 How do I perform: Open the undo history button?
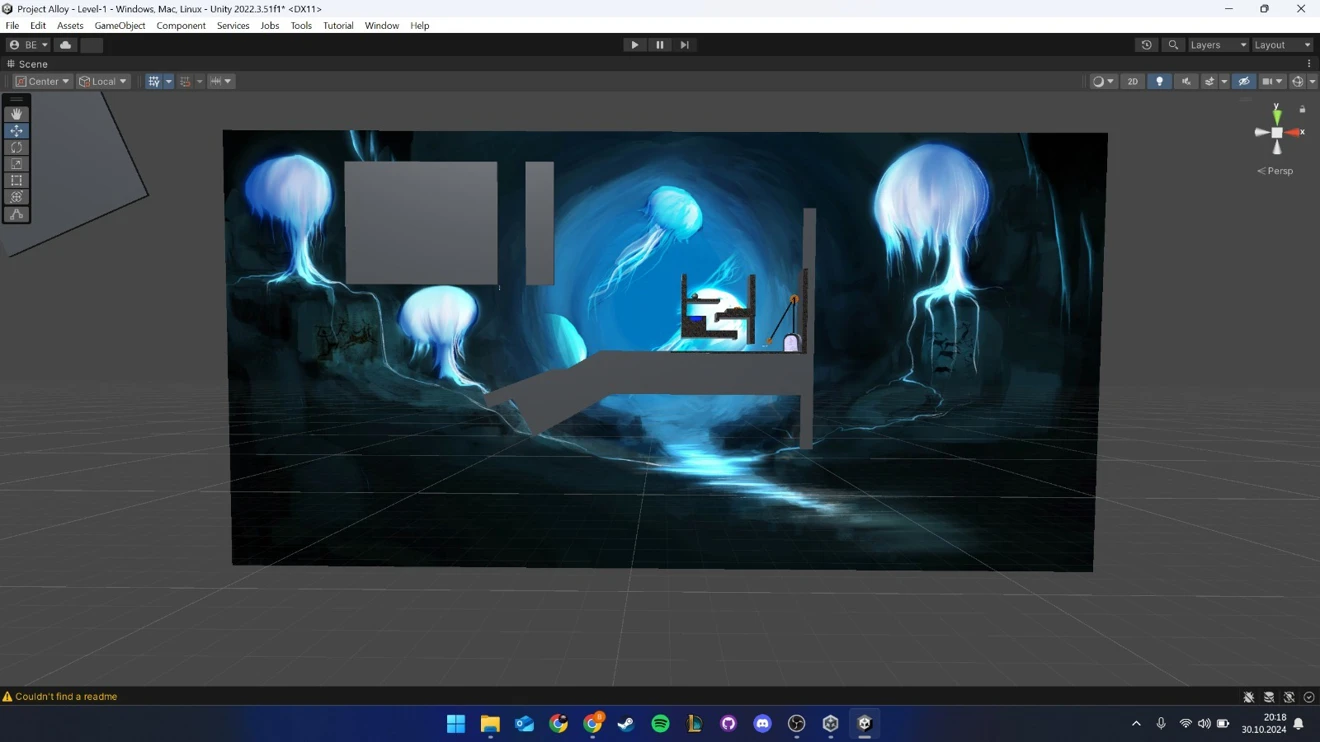click(x=1146, y=45)
